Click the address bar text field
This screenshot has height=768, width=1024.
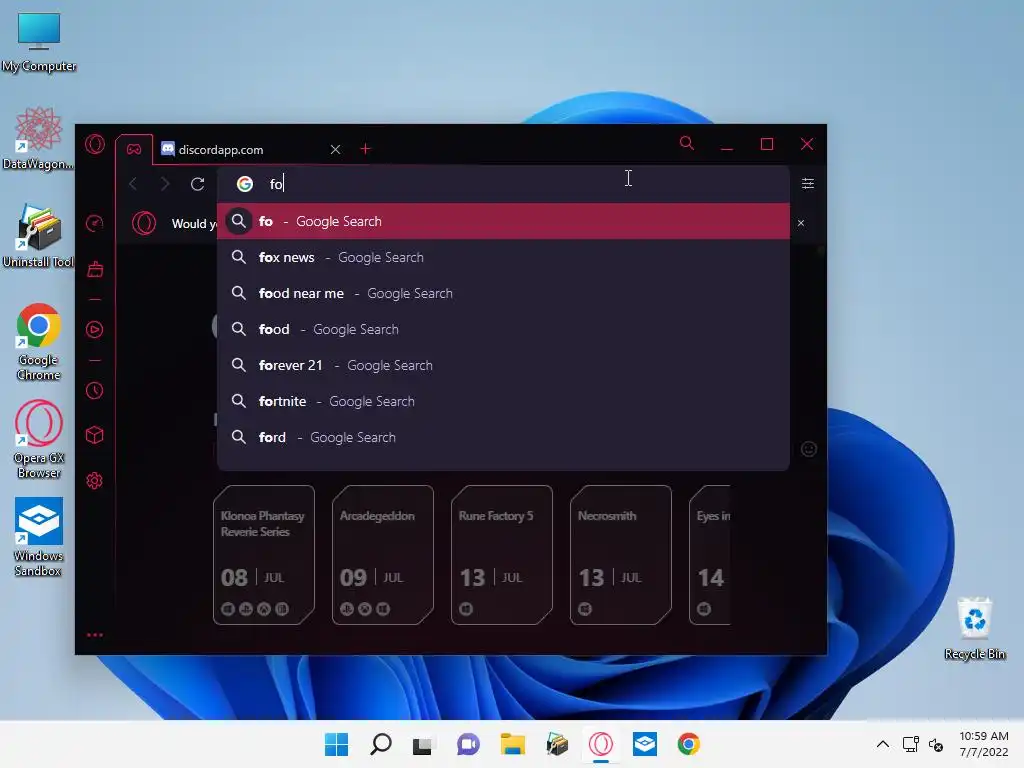click(x=503, y=184)
